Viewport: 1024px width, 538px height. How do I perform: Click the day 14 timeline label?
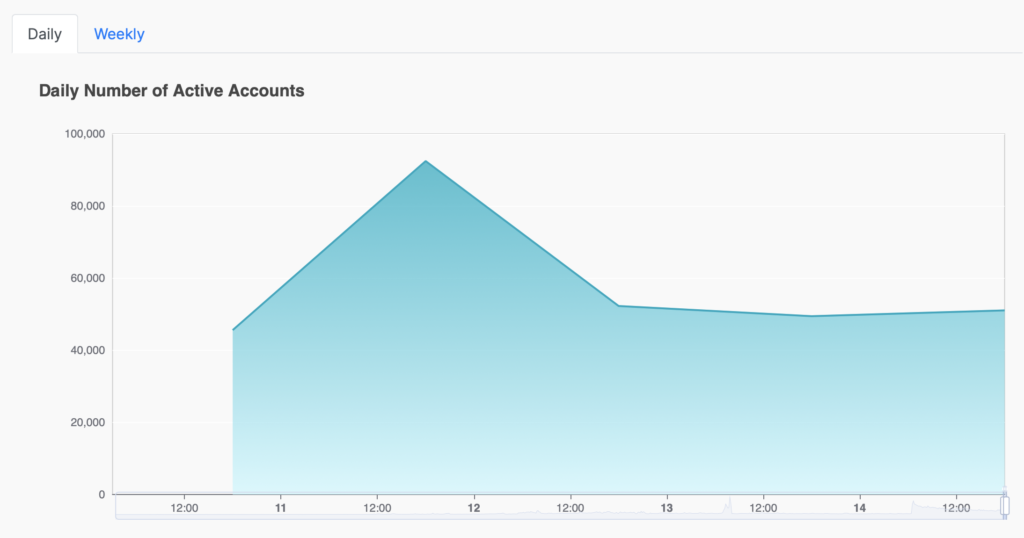[x=859, y=508]
